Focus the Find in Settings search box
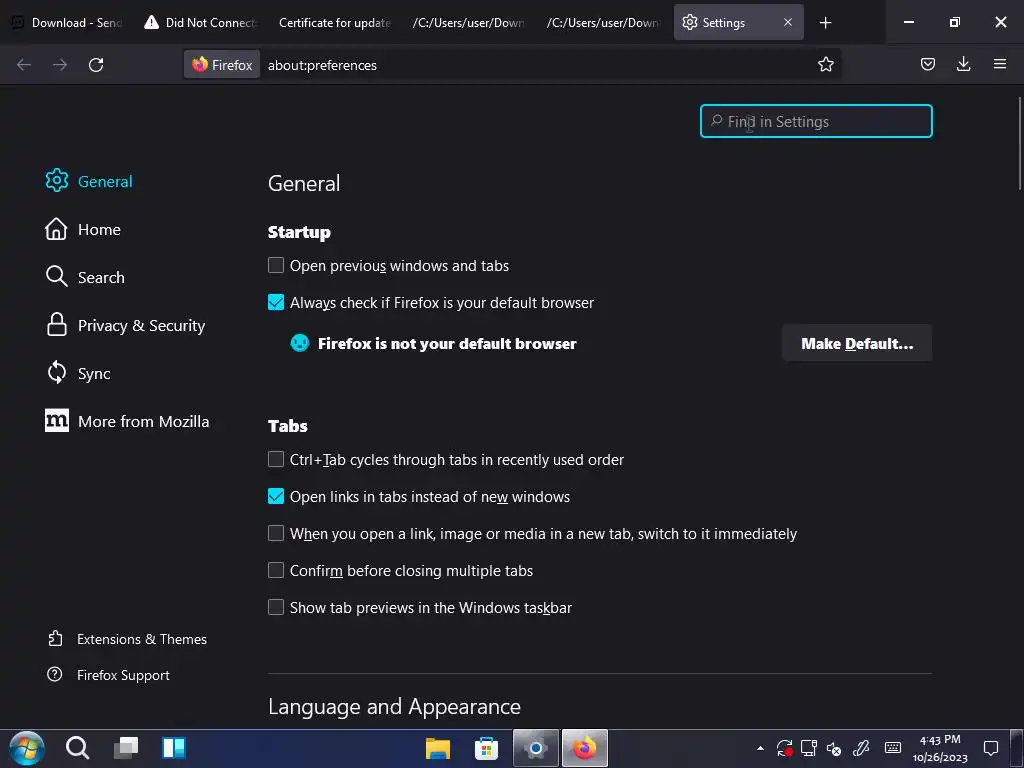 click(816, 121)
